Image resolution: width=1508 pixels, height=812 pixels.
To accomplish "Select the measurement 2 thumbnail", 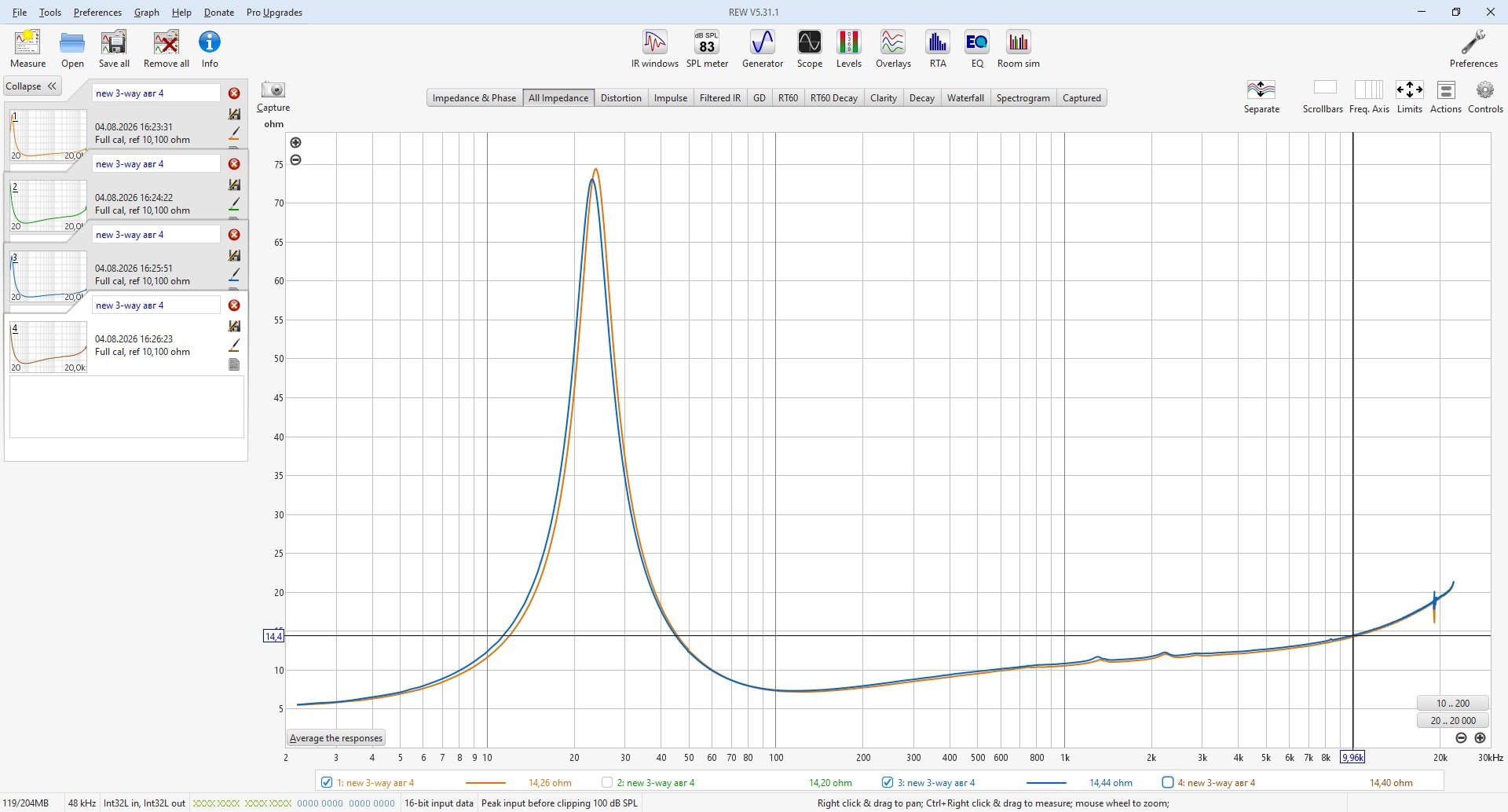I will 49,205.
